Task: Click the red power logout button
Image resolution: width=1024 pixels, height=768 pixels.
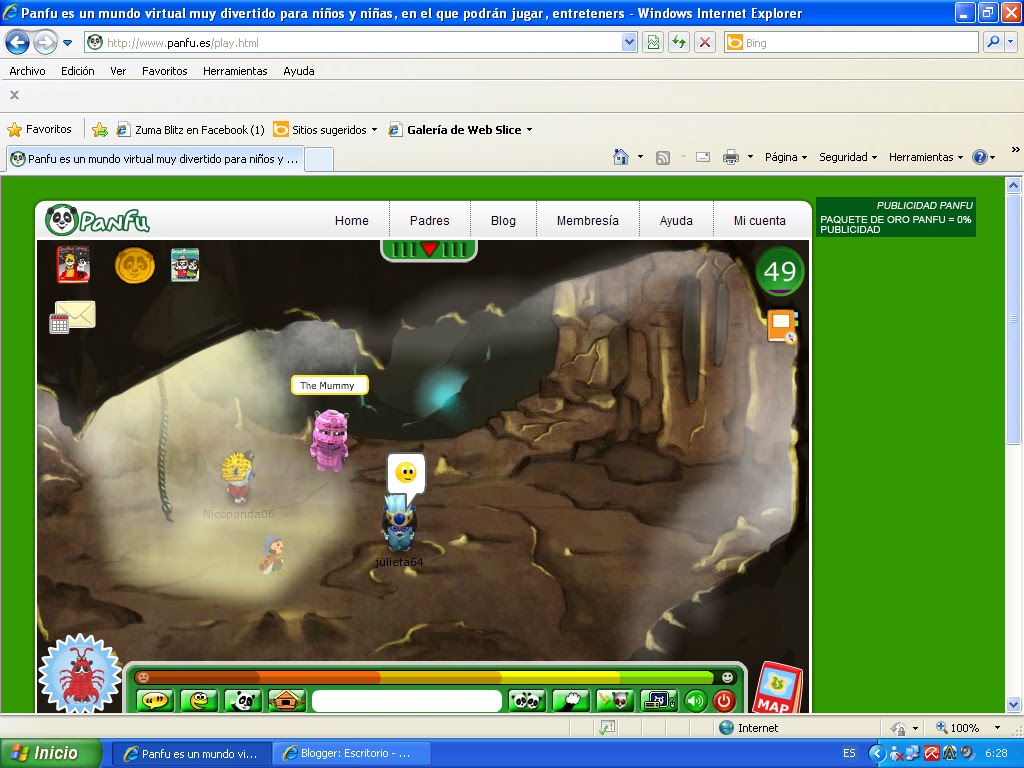Action: coord(724,701)
